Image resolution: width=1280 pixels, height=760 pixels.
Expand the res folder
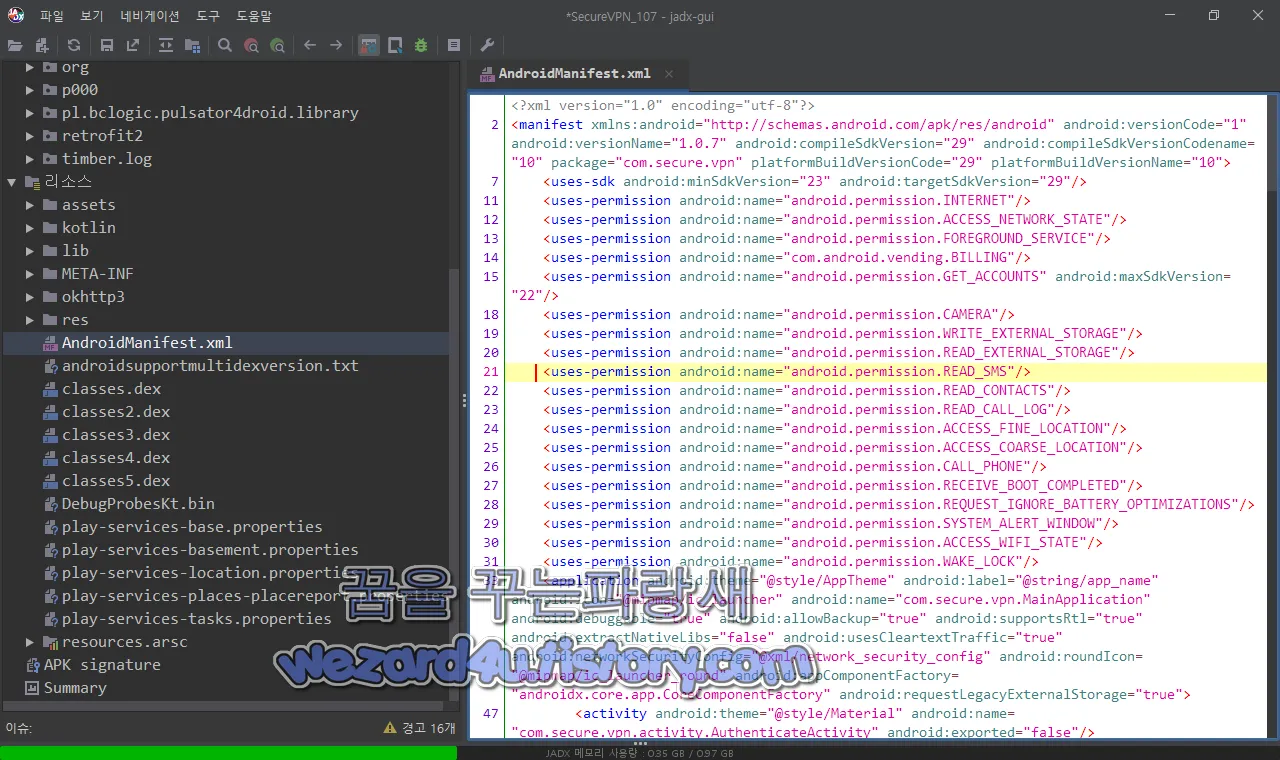pos(31,319)
